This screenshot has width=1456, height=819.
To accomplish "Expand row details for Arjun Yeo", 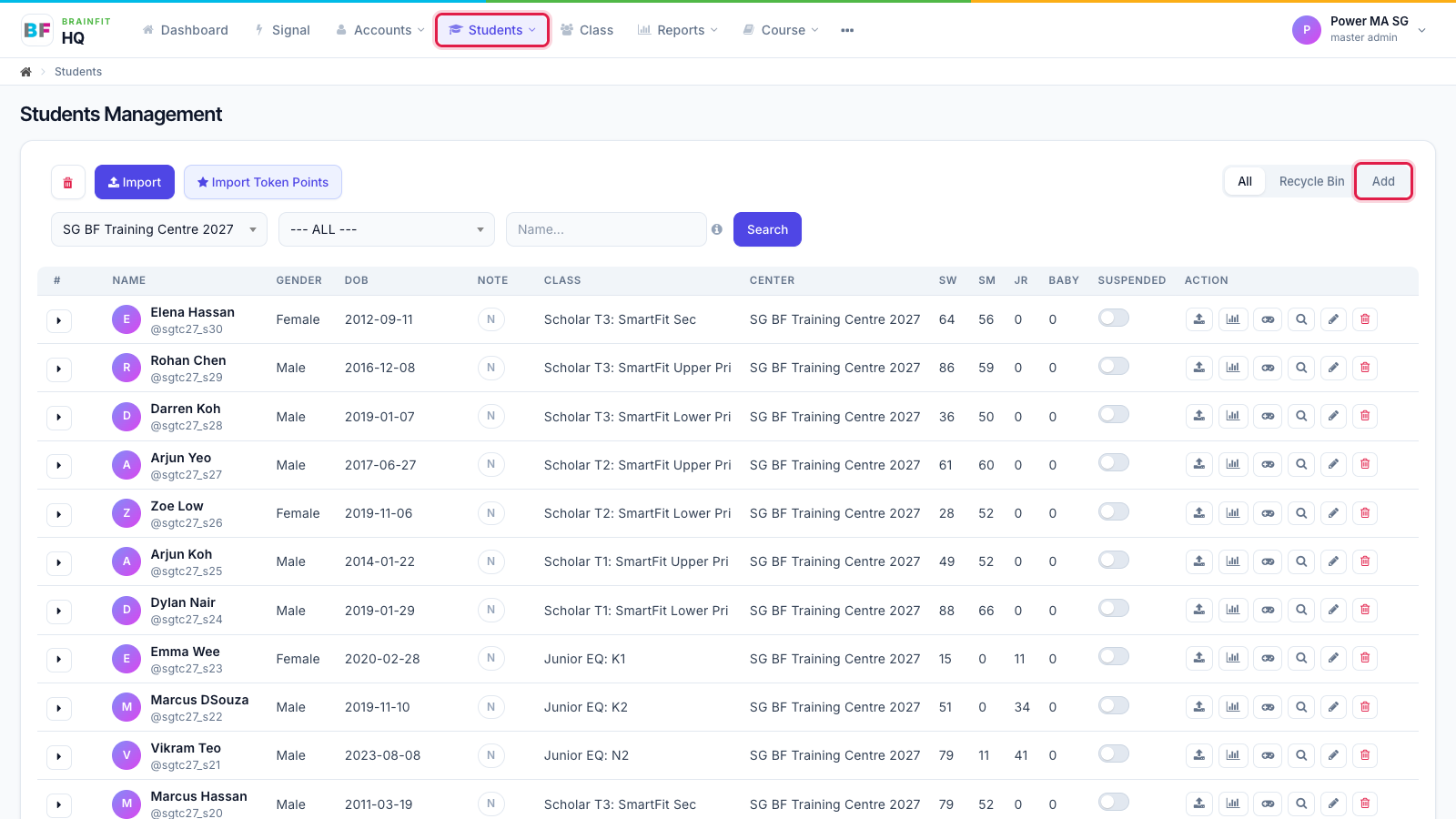I will click(59, 466).
